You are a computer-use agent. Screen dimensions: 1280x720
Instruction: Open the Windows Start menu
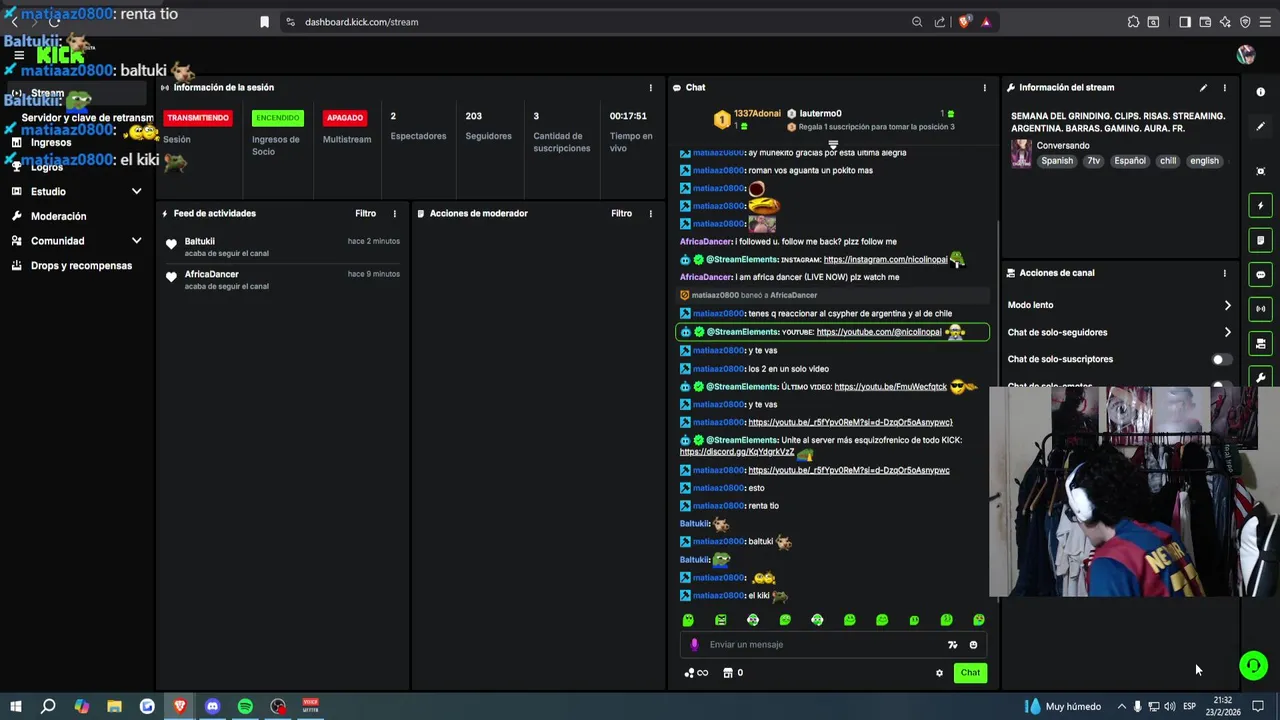coord(15,706)
